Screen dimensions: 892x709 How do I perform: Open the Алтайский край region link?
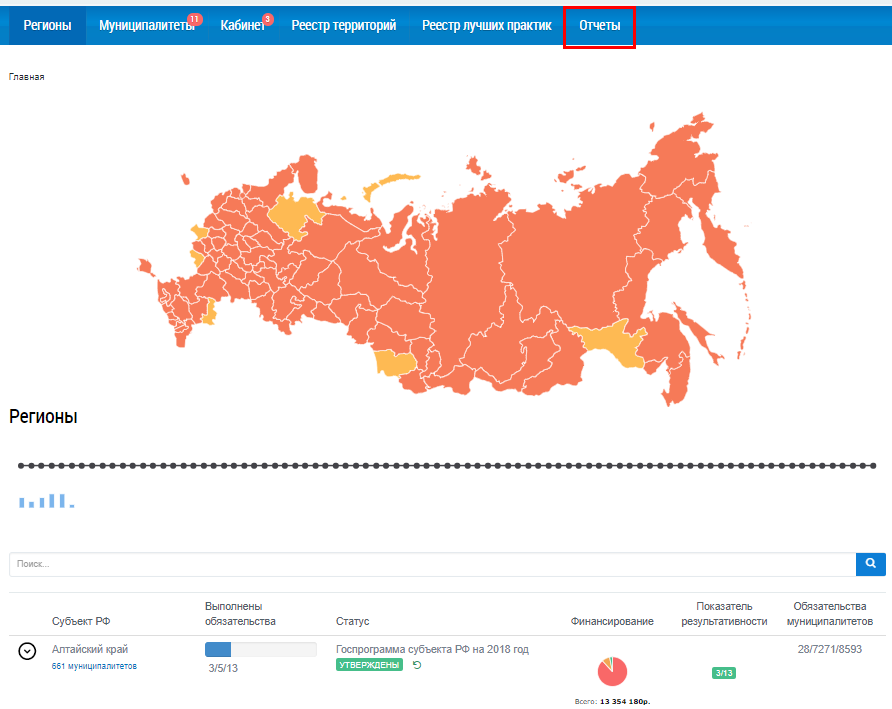click(90, 649)
